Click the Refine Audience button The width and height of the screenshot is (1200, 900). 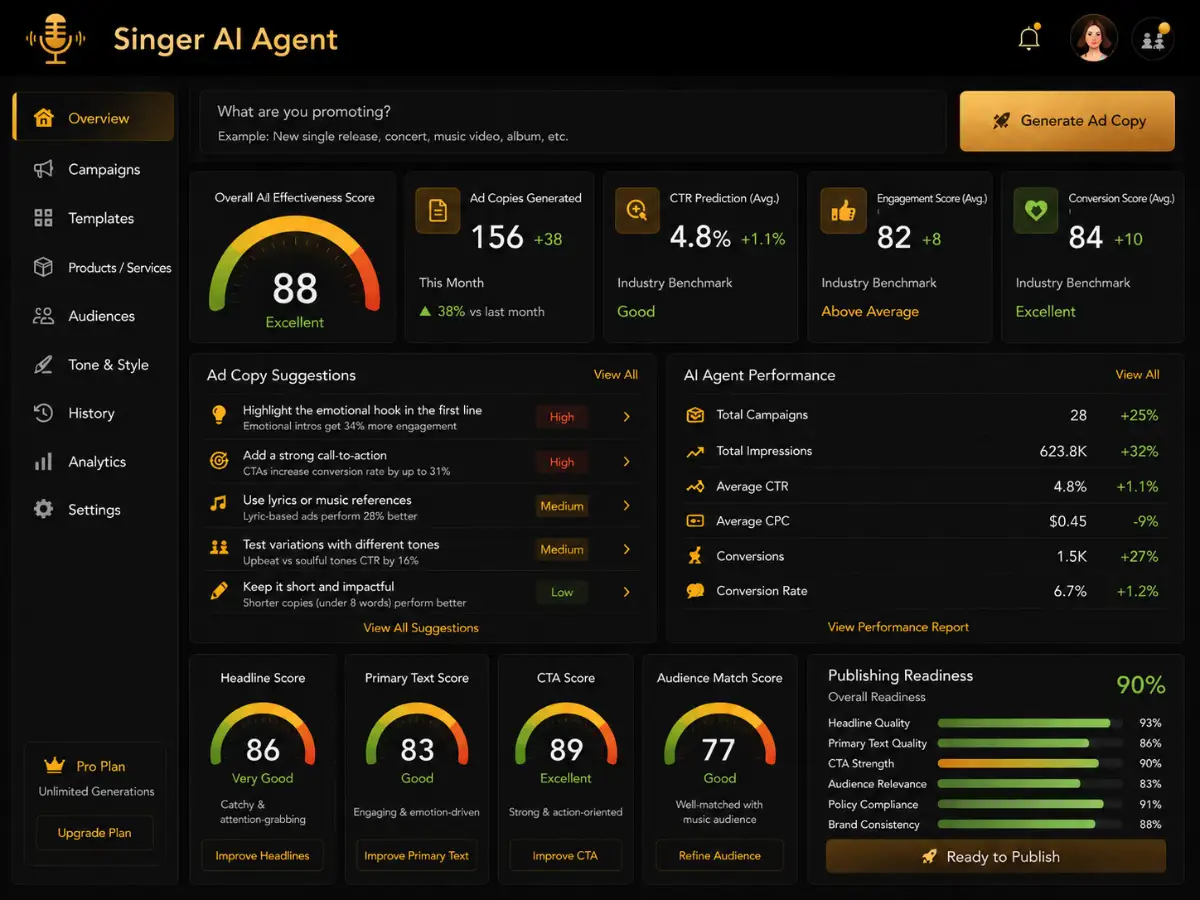(720, 856)
